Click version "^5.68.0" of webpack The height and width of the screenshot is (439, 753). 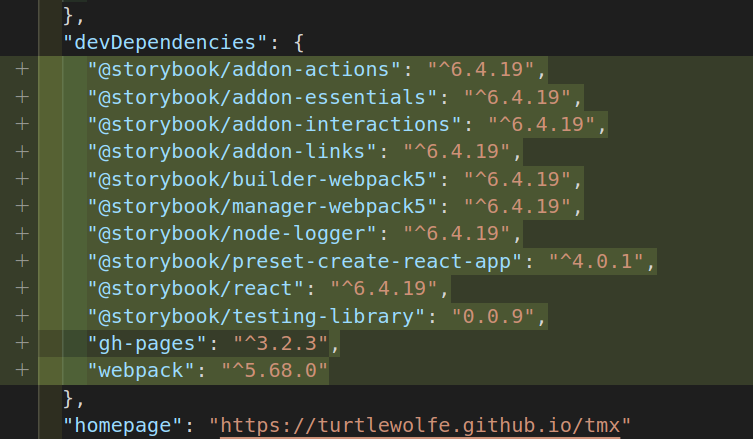(274, 371)
